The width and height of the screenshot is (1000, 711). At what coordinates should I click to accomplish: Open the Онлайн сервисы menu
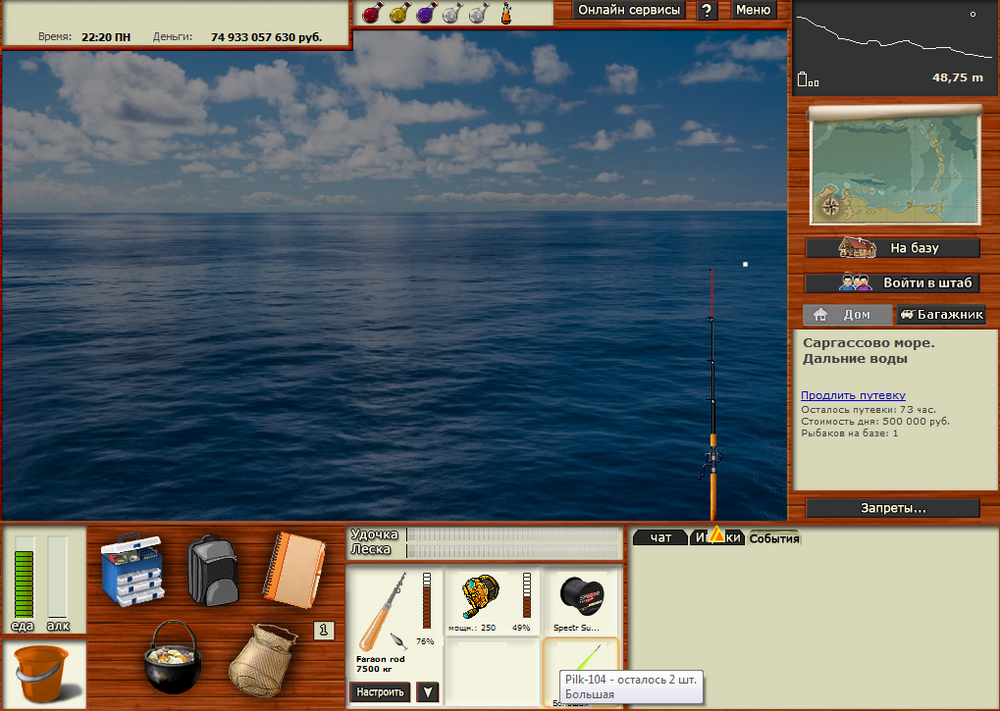pyautogui.click(x=629, y=10)
